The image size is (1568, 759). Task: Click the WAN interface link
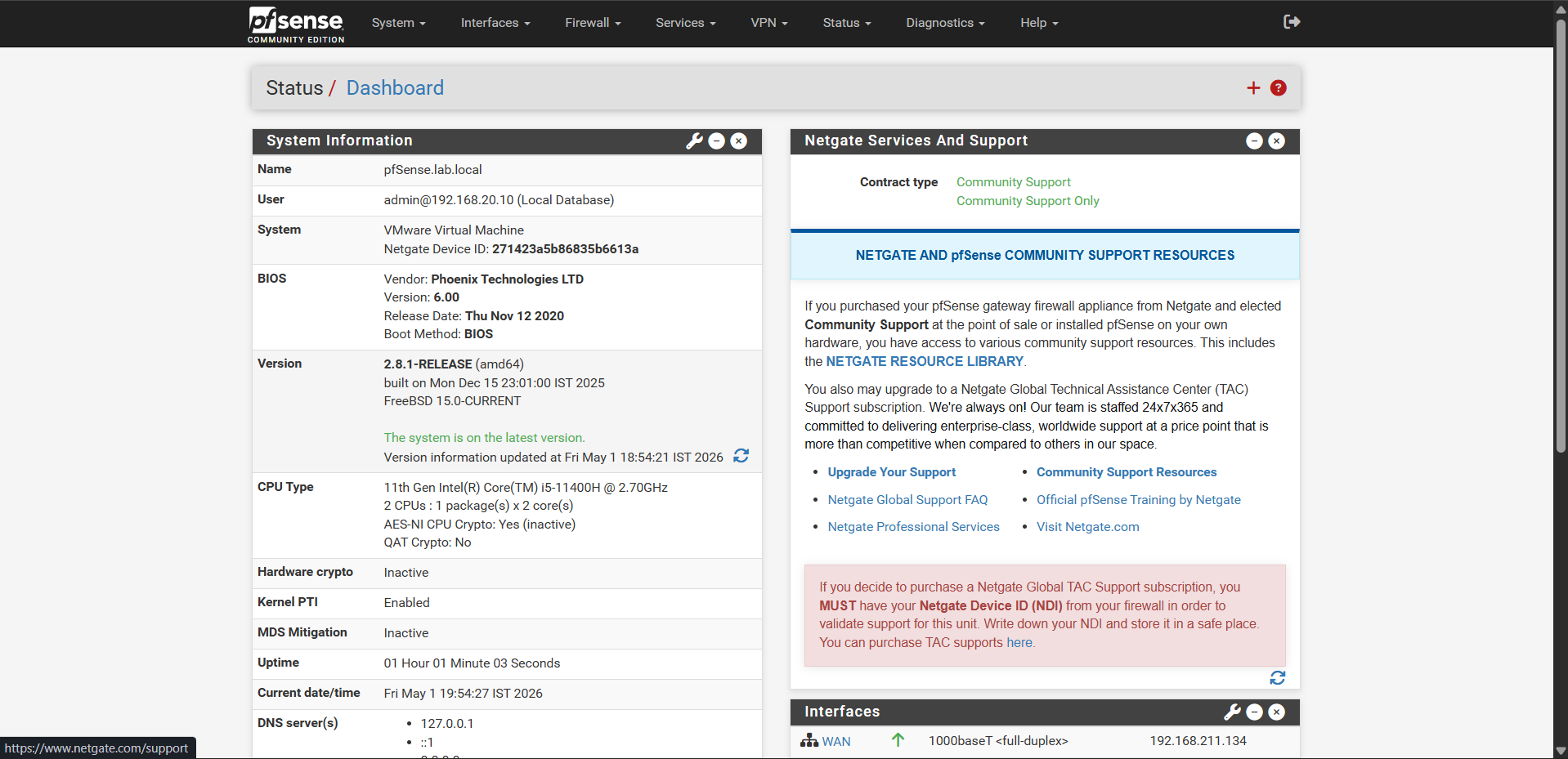coord(836,741)
